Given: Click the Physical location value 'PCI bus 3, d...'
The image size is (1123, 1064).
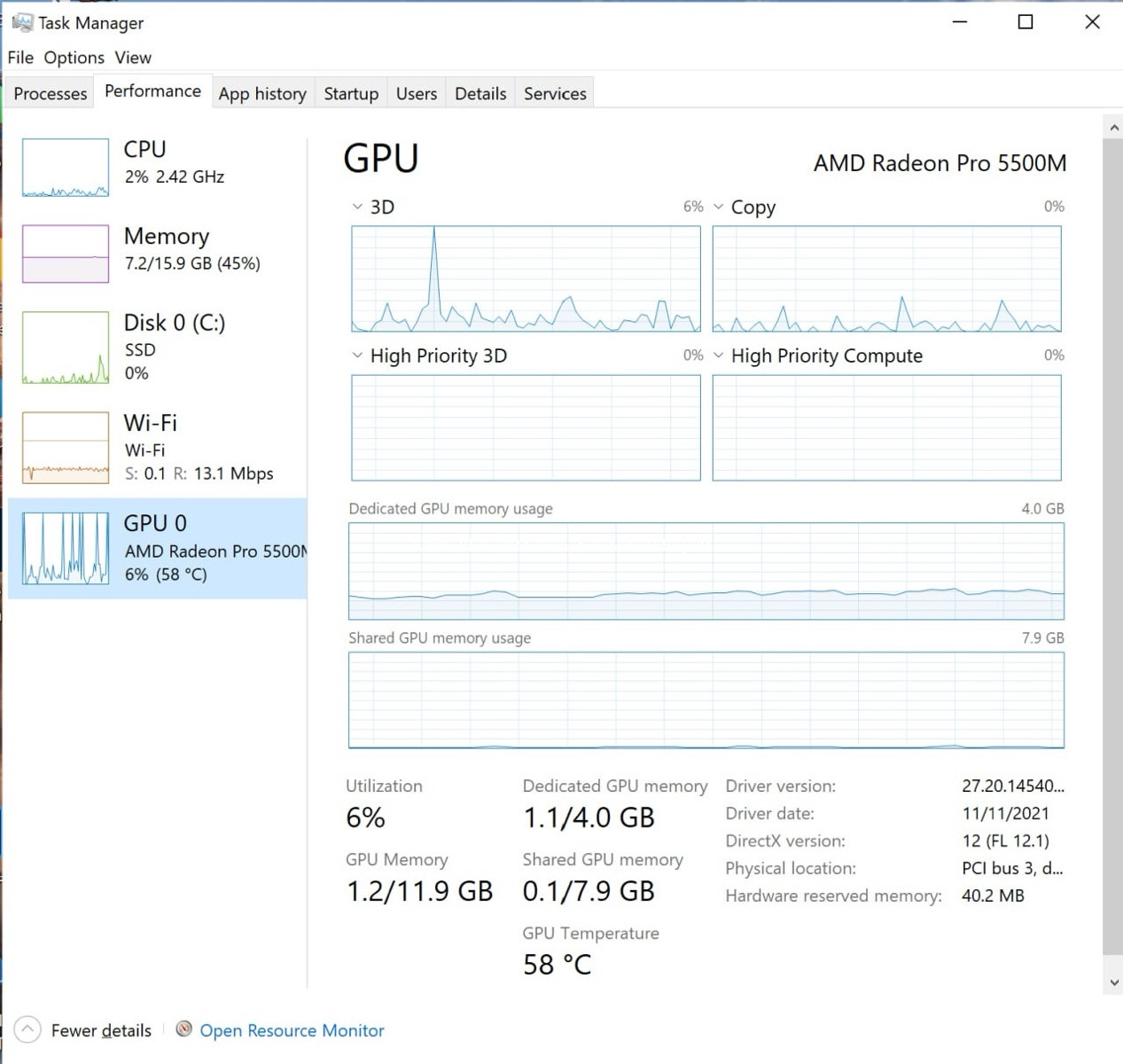Looking at the screenshot, I should pos(1012,868).
